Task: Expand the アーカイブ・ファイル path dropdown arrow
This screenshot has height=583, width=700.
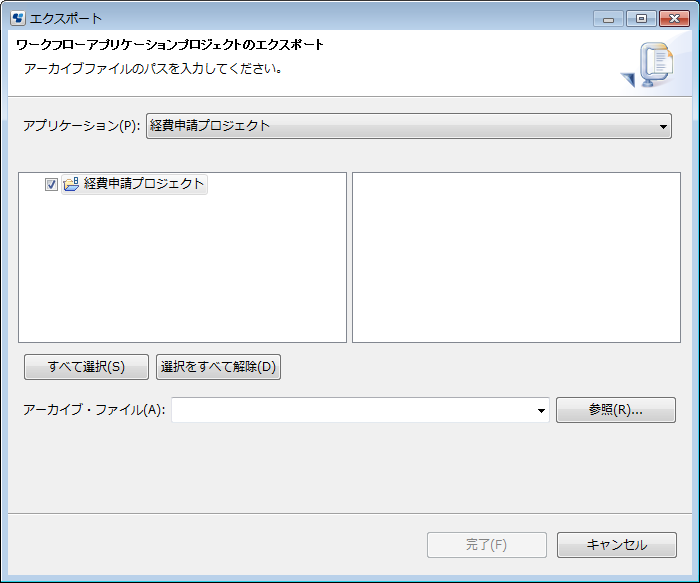Action: tap(541, 410)
